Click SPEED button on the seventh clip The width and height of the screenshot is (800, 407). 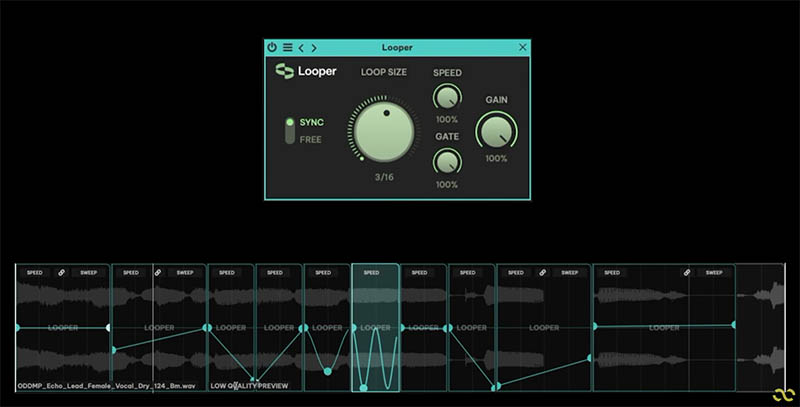419,273
